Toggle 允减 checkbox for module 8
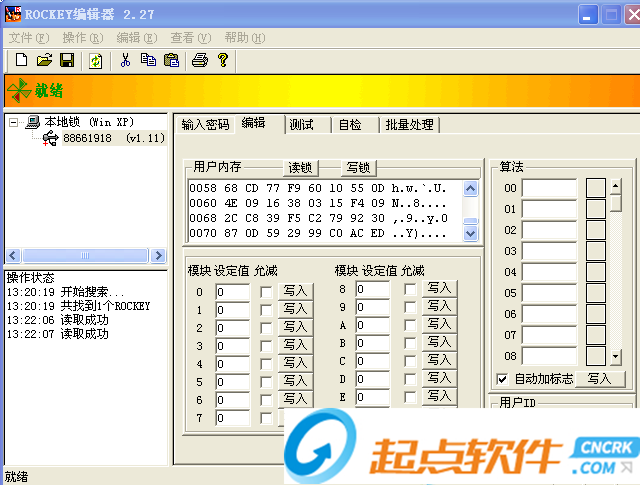640x485 pixels. click(410, 289)
